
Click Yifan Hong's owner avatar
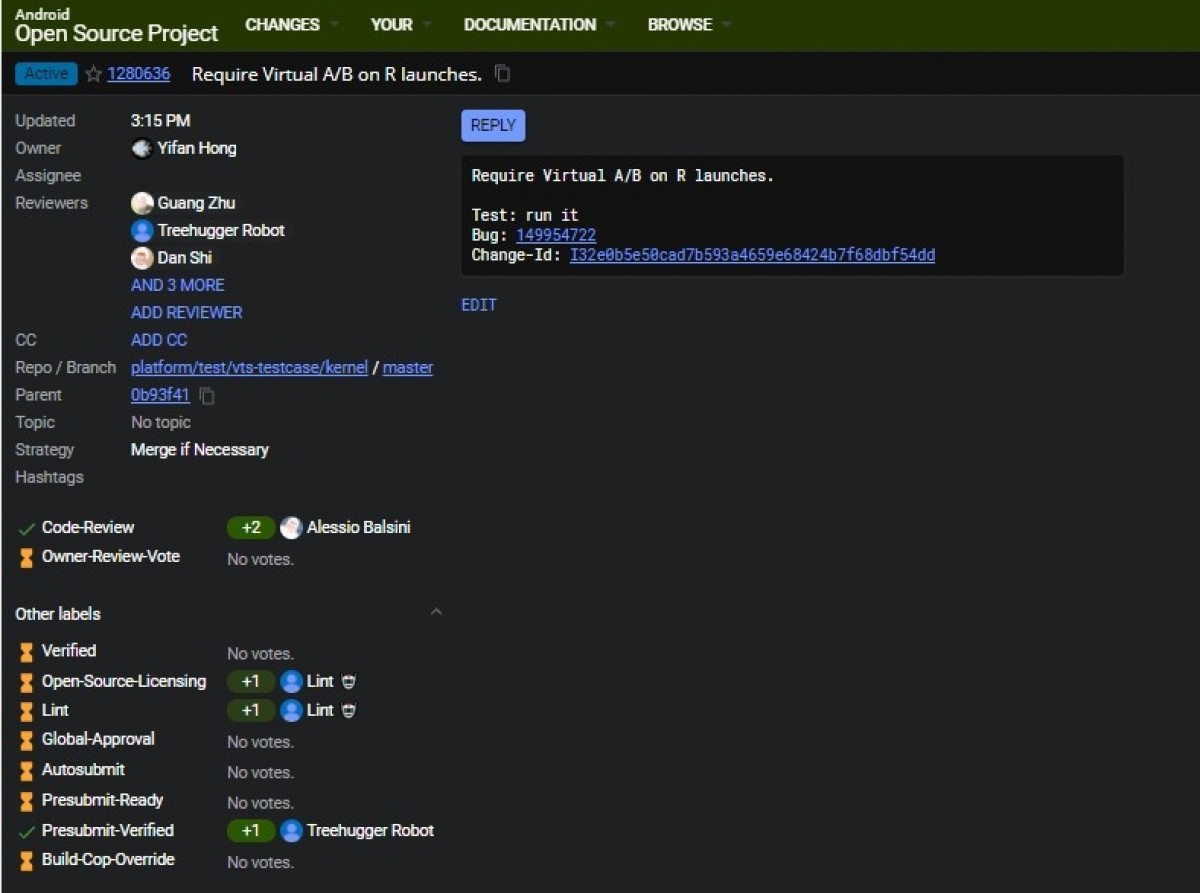tap(142, 148)
